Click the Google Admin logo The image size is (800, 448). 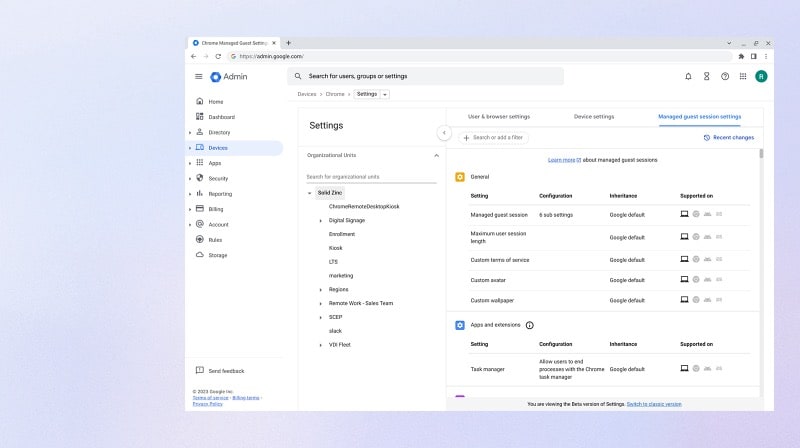pyautogui.click(x=229, y=77)
